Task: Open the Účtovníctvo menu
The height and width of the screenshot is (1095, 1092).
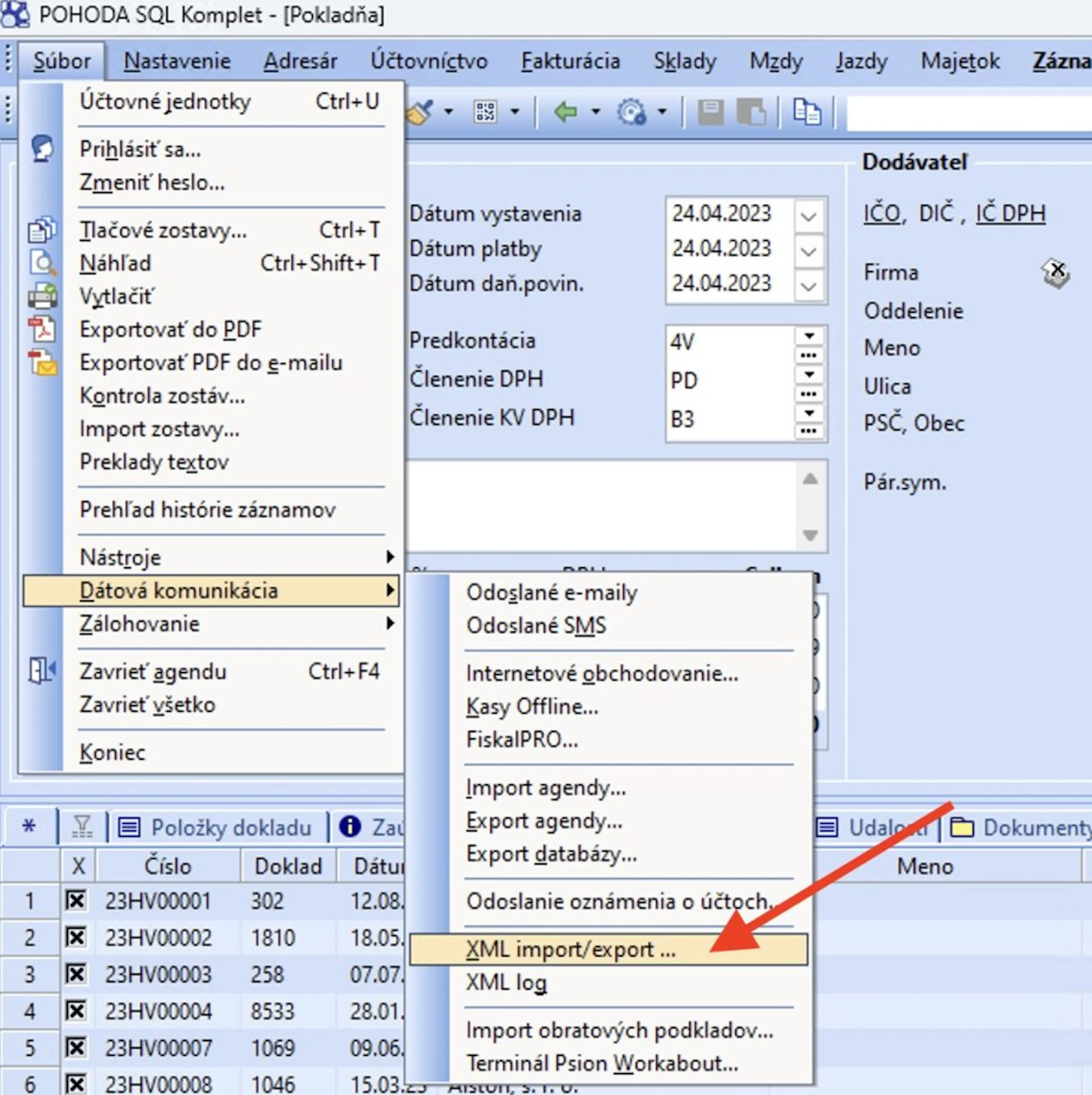Action: (429, 61)
